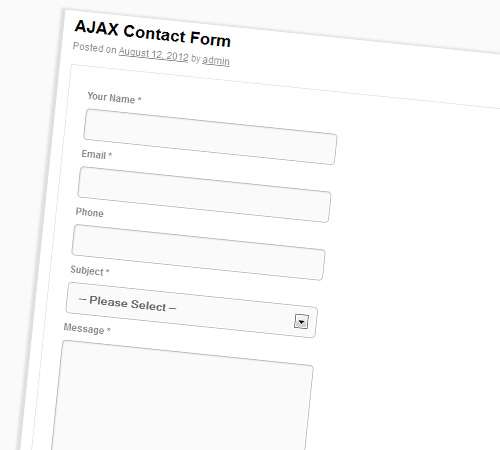Image resolution: width=500 pixels, height=450 pixels.
Task: Visit the admin author link
Action: click(216, 60)
